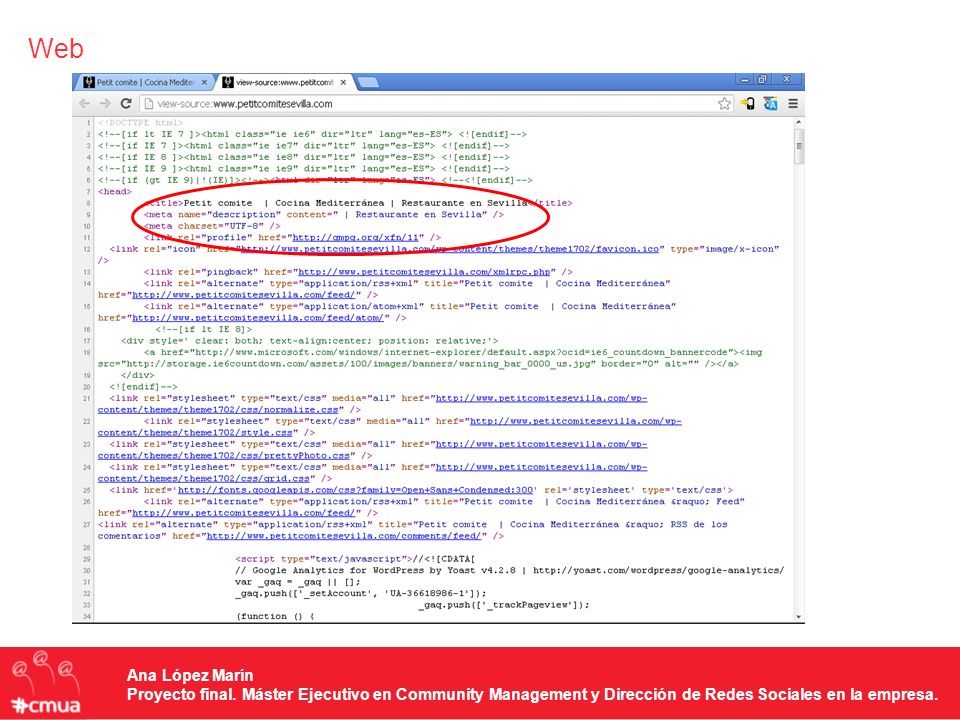This screenshot has height=720, width=960.
Task: Click the Google Analytics for WordPress comment line
Action: [509, 570]
